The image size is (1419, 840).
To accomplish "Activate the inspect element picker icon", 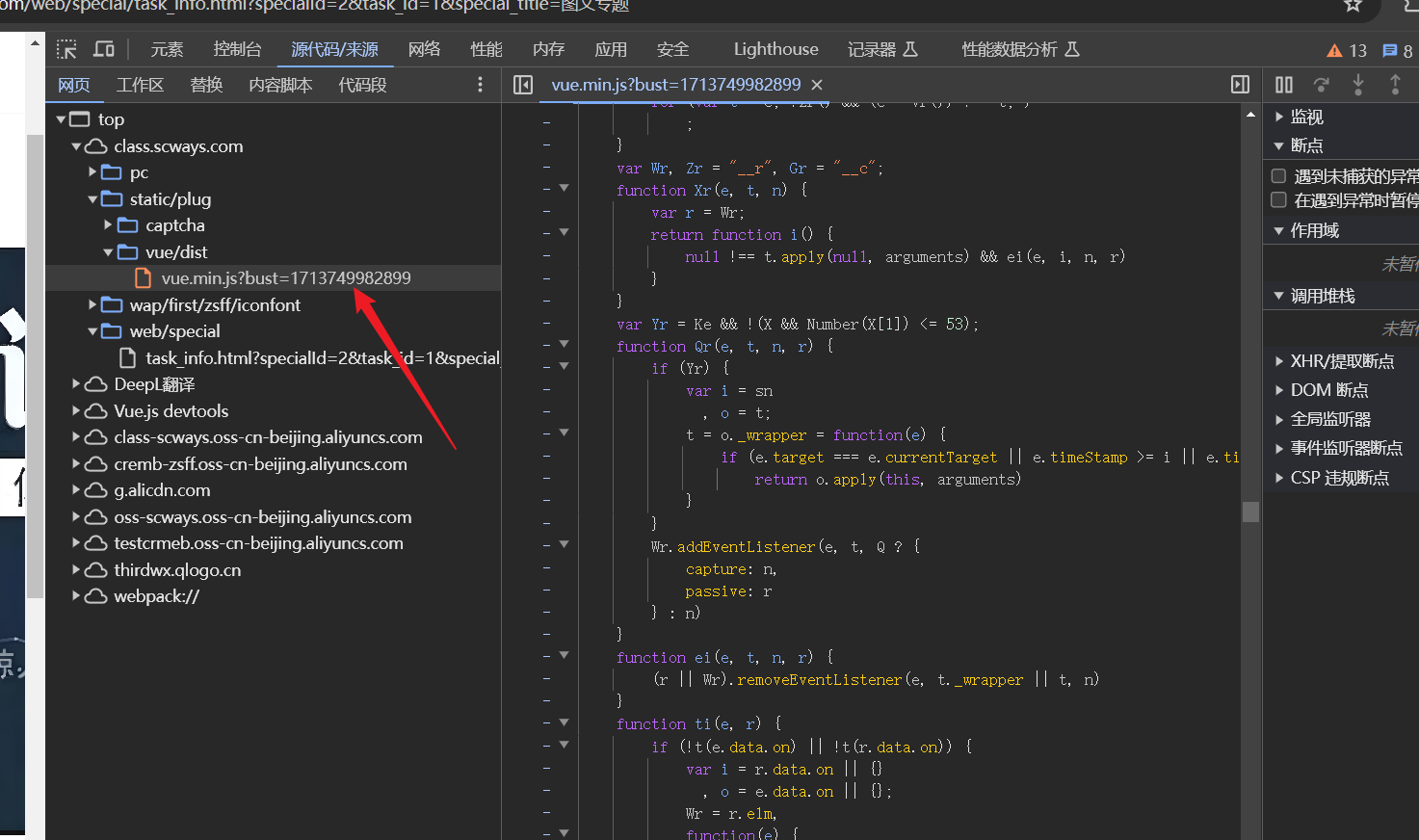I will pos(66,49).
